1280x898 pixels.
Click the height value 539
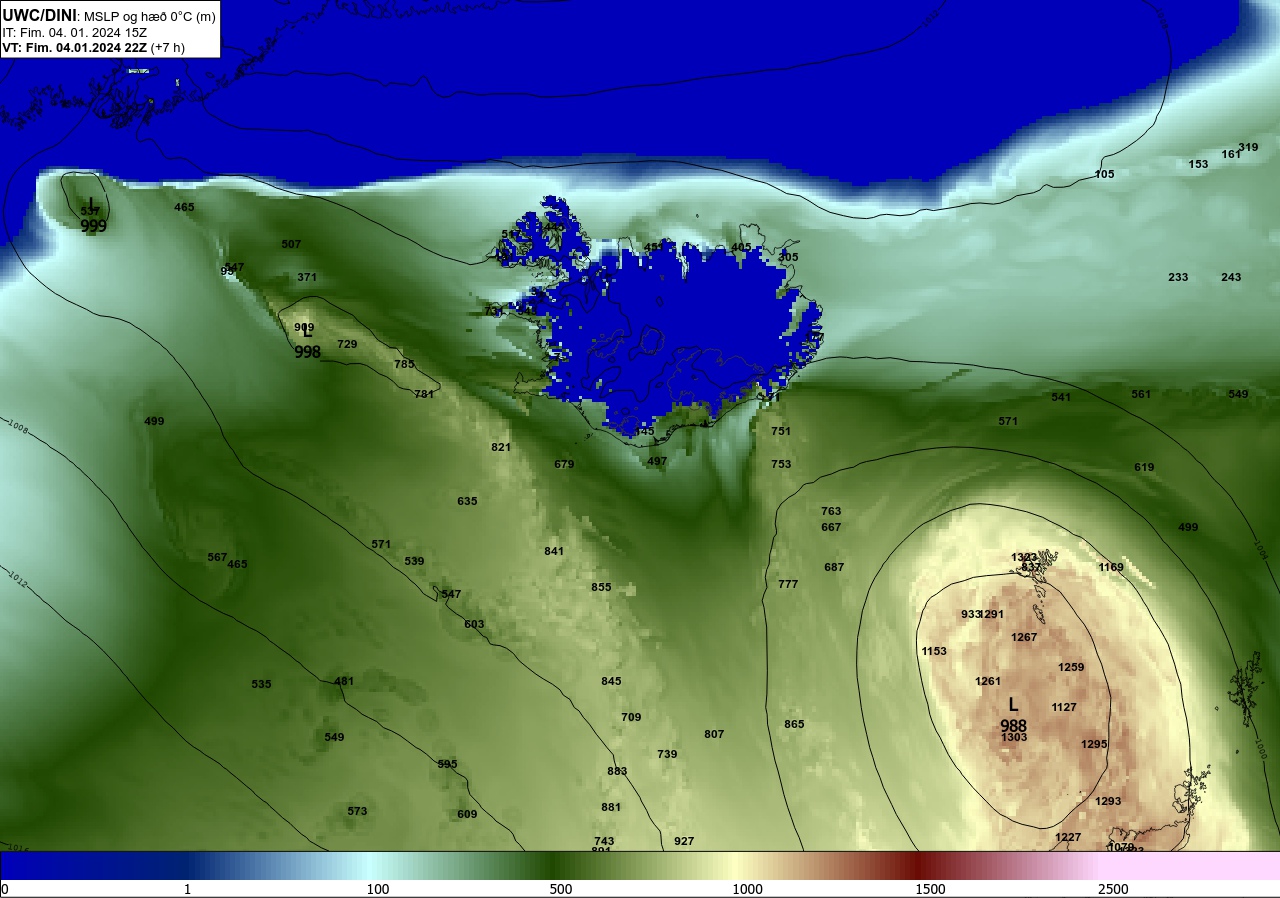(414, 561)
